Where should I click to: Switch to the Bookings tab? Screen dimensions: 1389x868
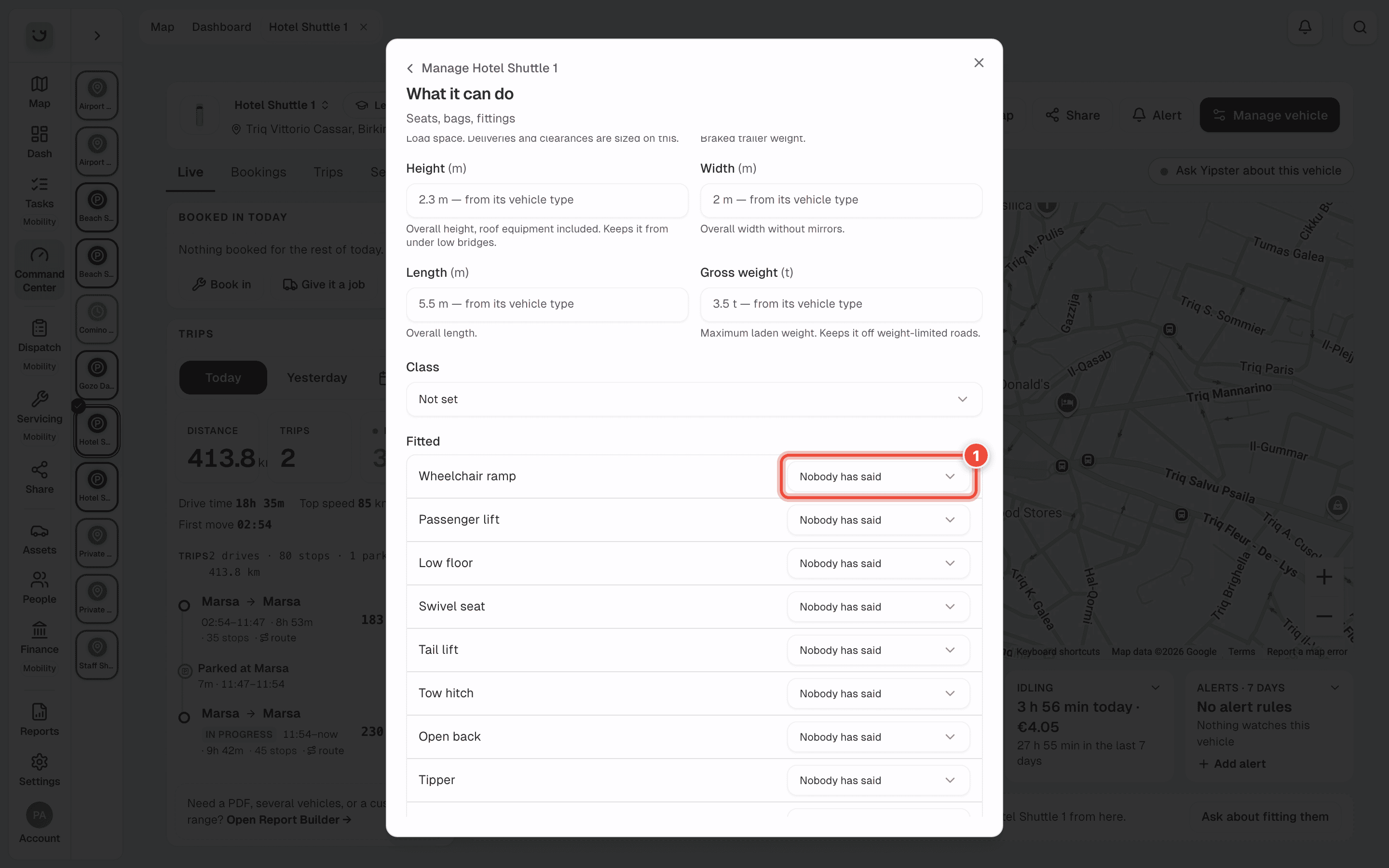(x=259, y=172)
